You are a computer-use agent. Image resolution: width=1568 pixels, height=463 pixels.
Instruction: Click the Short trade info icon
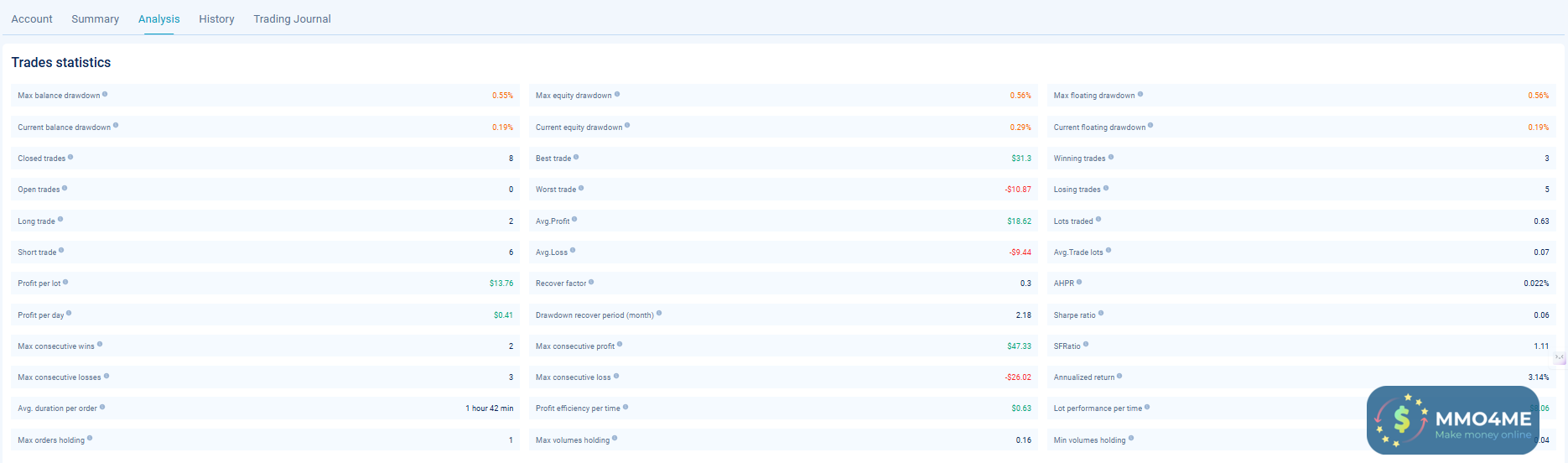point(61,251)
